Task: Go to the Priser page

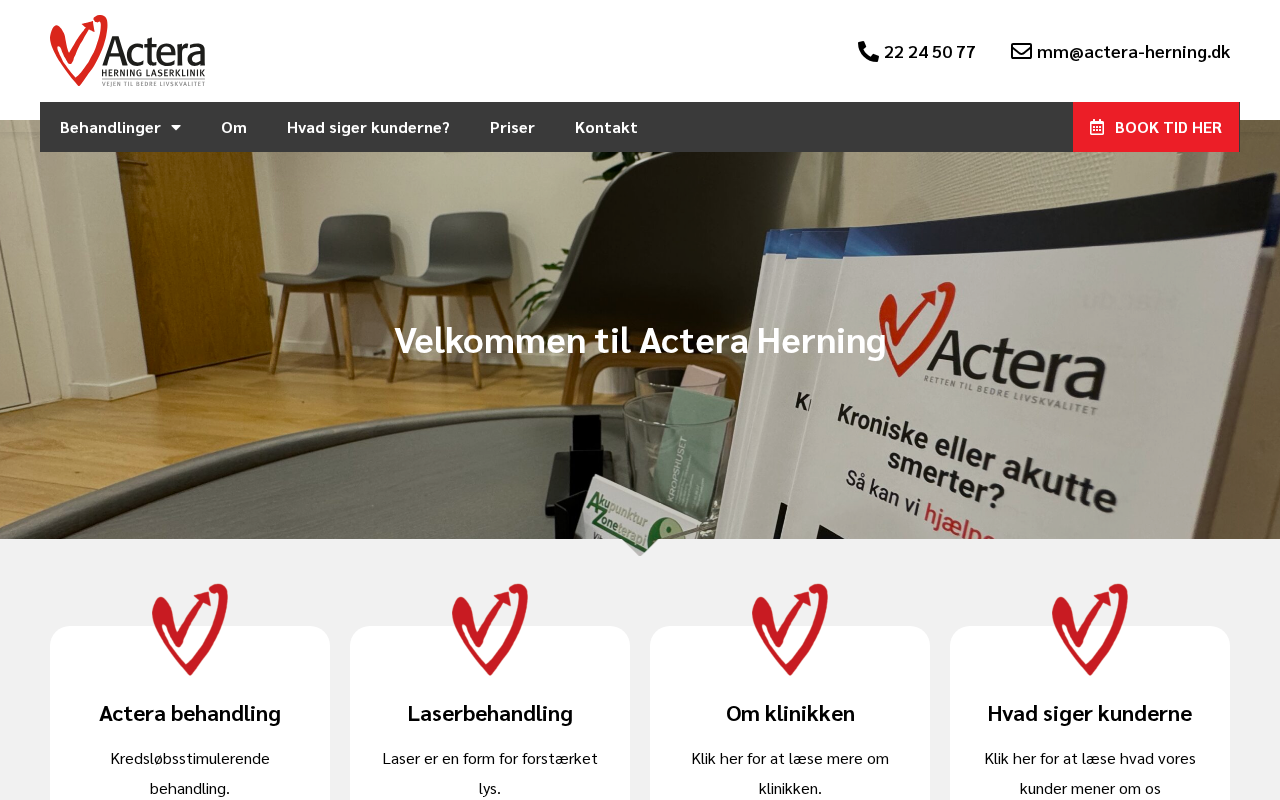Action: coord(512,127)
